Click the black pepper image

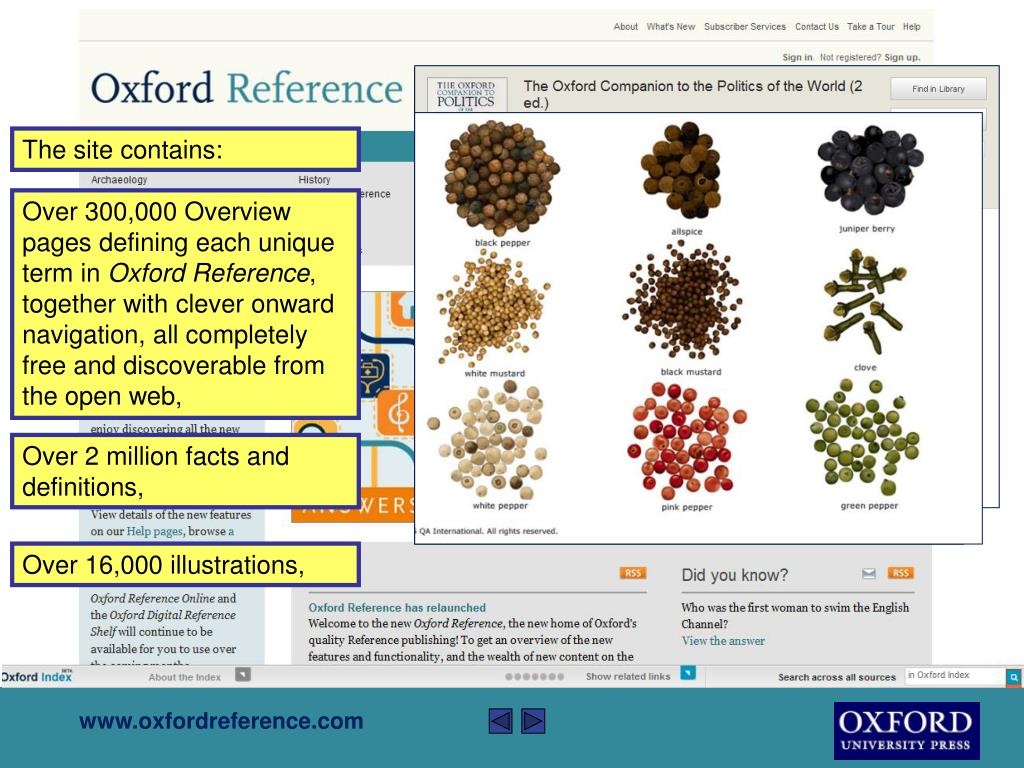(x=502, y=177)
